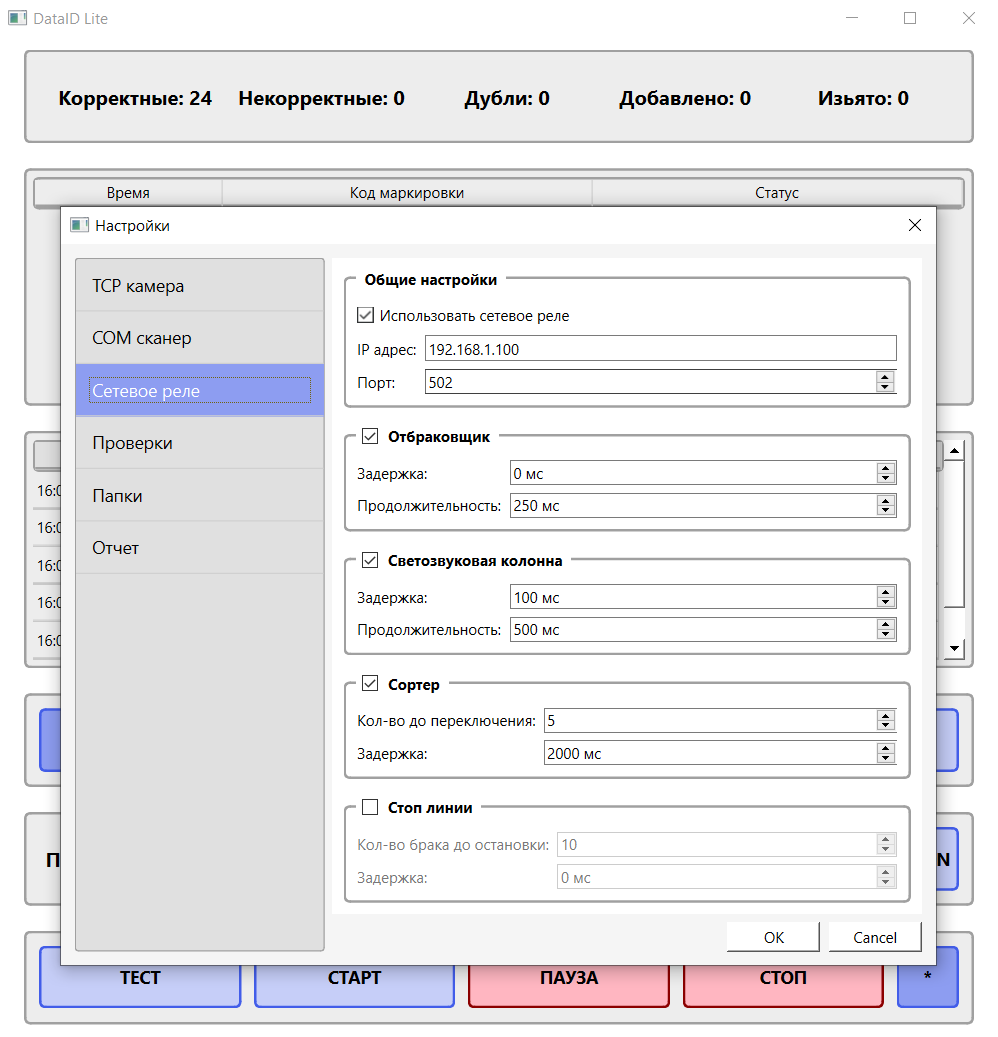Confirm settings with the OK button
998x1037 pixels.
tap(772, 936)
